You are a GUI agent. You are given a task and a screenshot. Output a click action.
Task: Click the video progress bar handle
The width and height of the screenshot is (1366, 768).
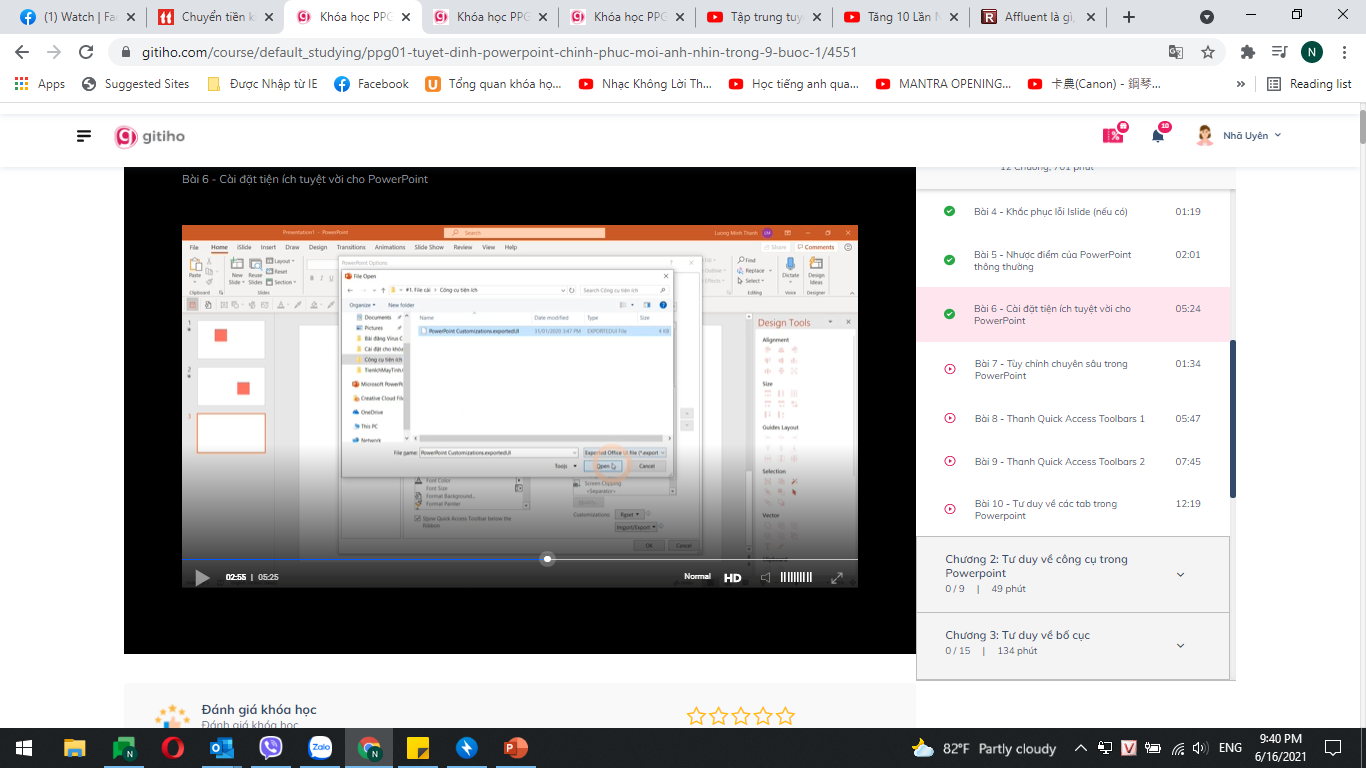tap(547, 559)
